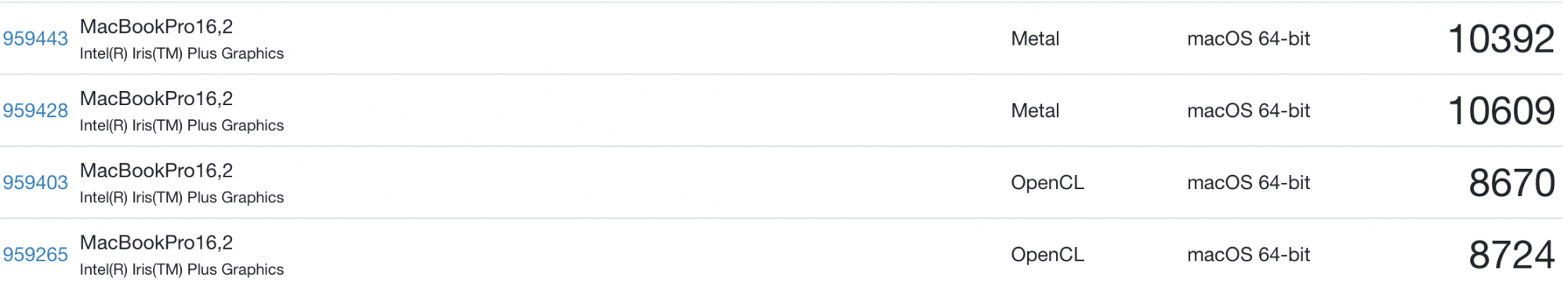The image size is (1568, 288).
Task: Open benchmark result 959443
Action: 35,38
